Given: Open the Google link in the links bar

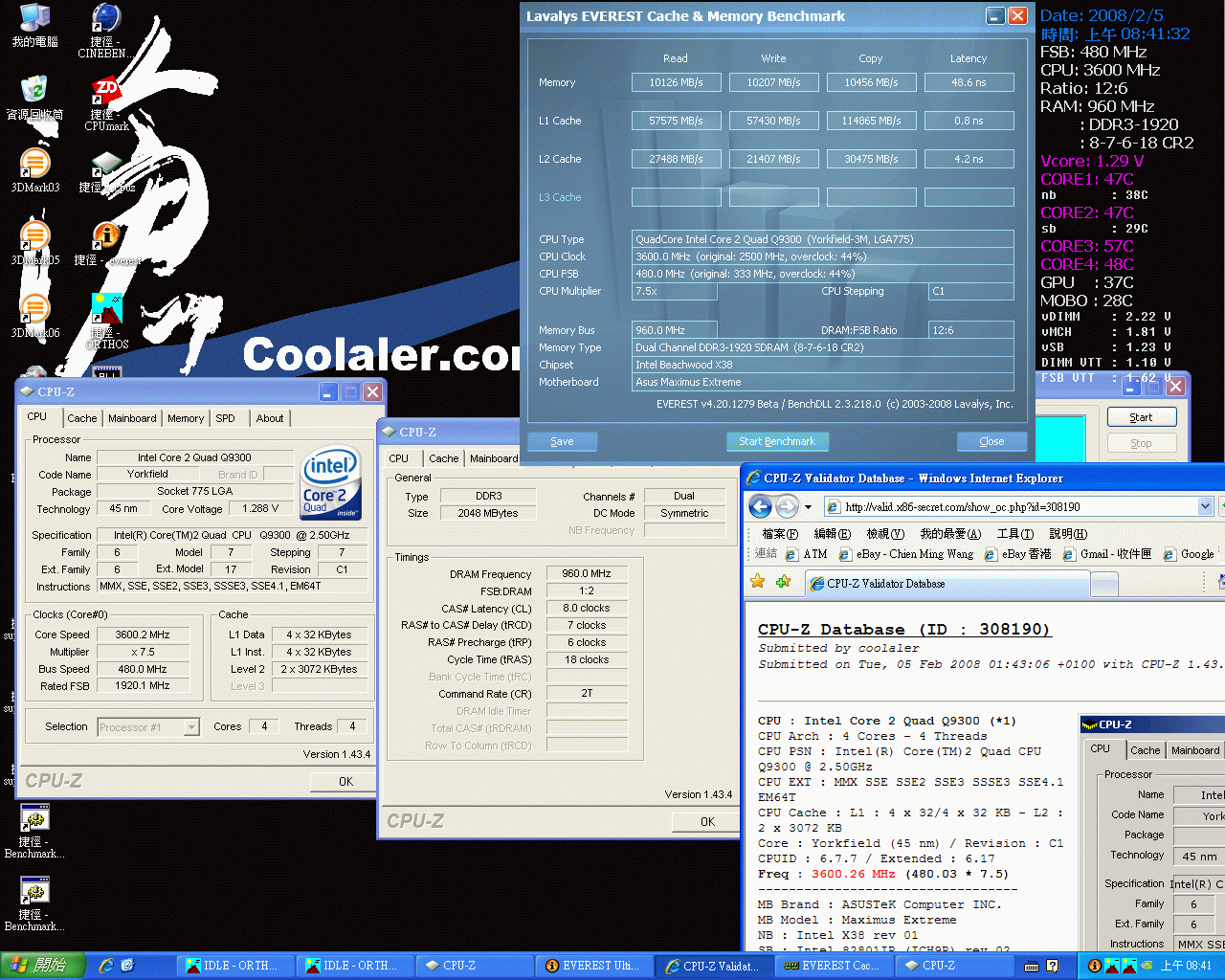Looking at the screenshot, I should pyautogui.click(x=1188, y=554).
